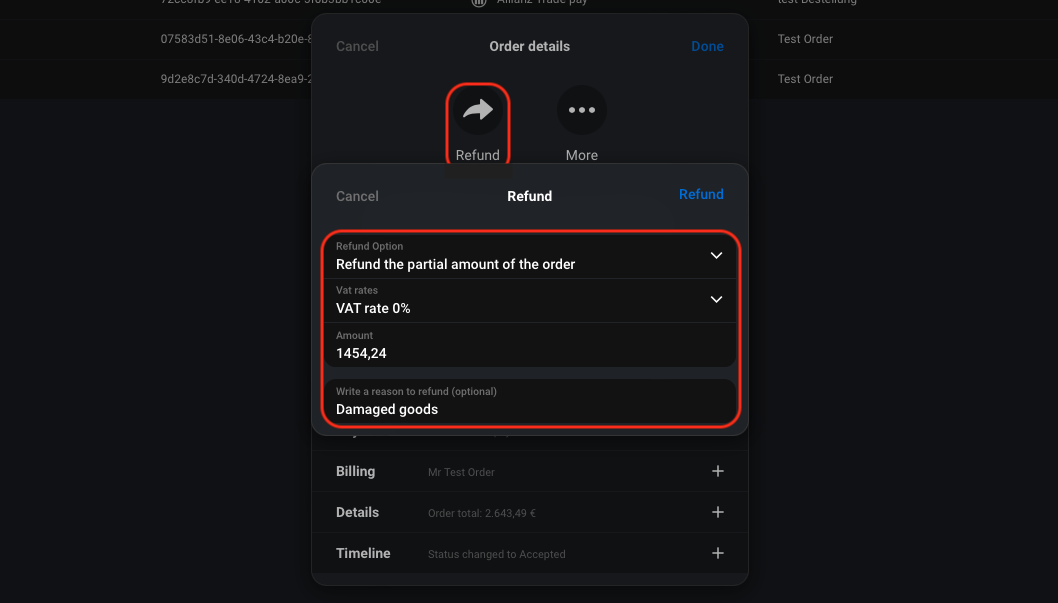The width and height of the screenshot is (1058, 603).
Task: Open the Refund Option dropdown chevron
Action: pos(716,256)
